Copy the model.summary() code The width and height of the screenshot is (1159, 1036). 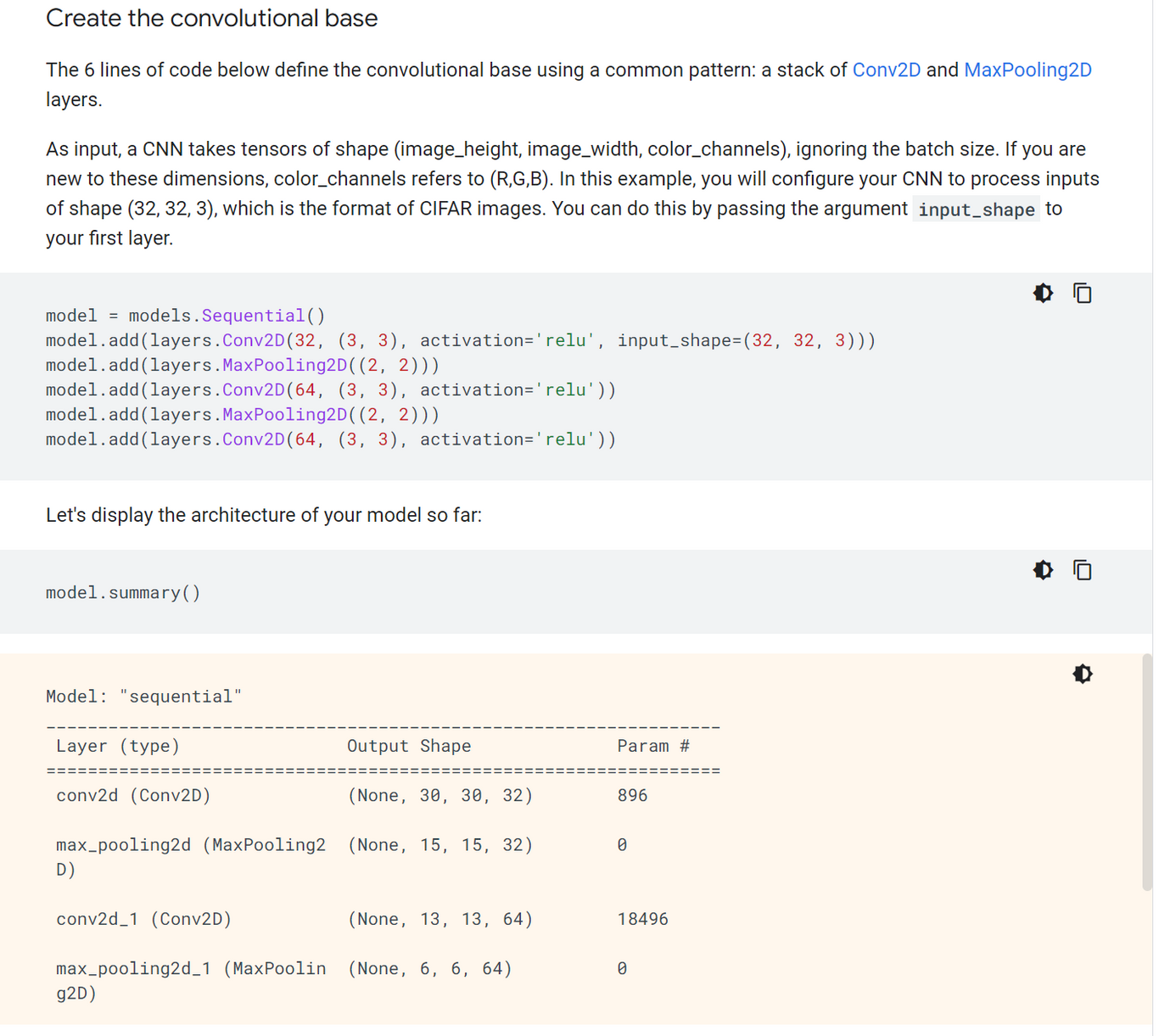1083,569
